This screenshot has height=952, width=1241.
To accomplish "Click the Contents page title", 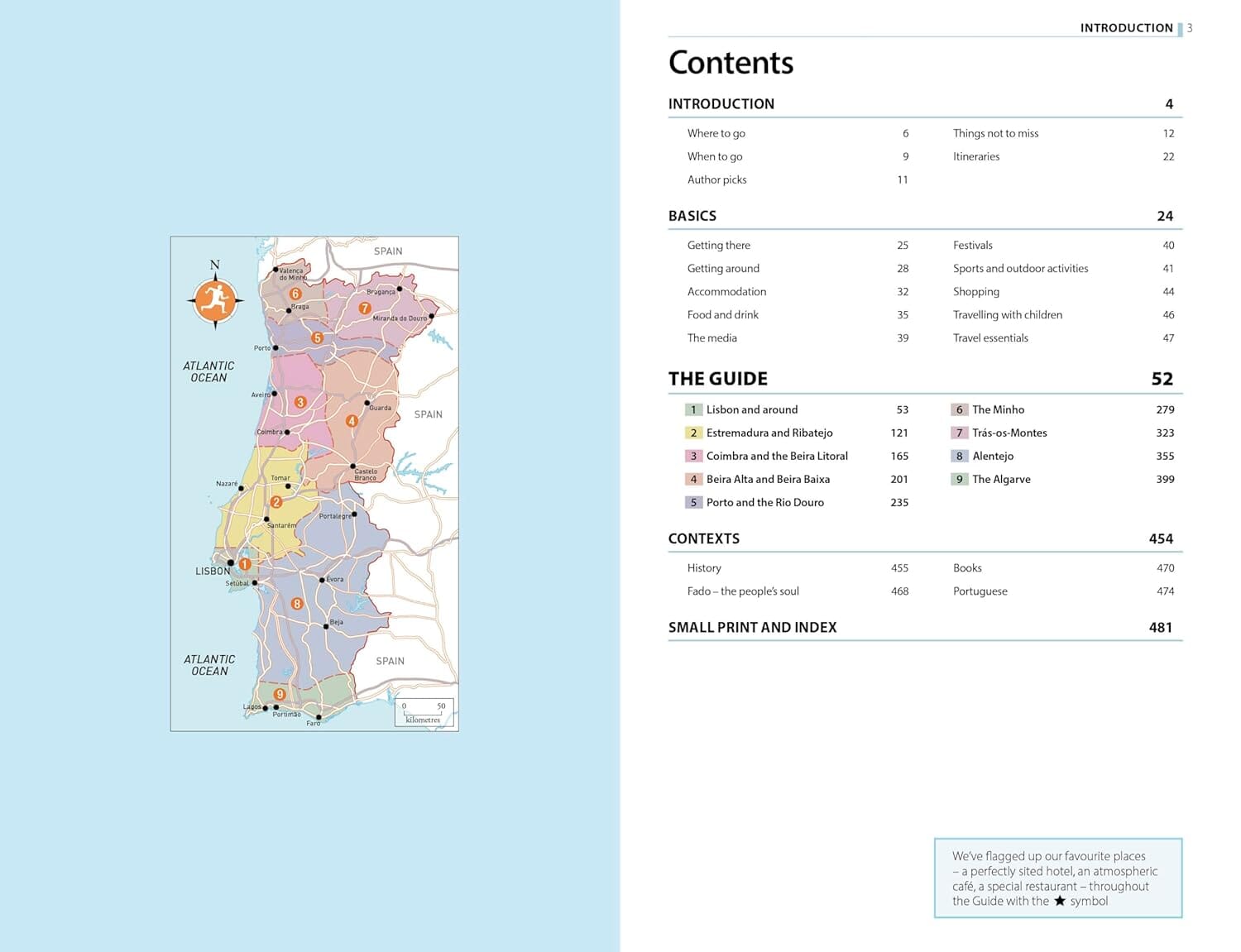I will tap(731, 63).
